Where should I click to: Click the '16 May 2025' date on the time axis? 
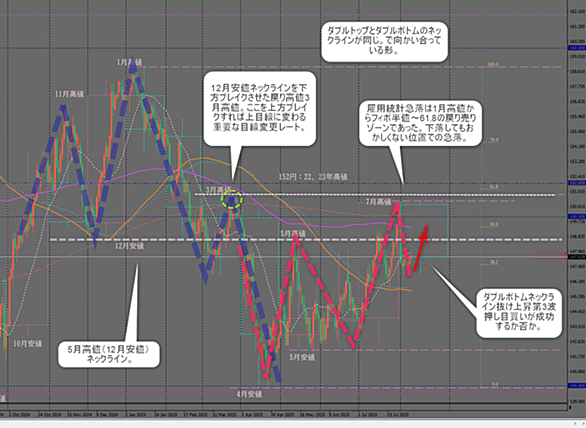click(x=312, y=415)
